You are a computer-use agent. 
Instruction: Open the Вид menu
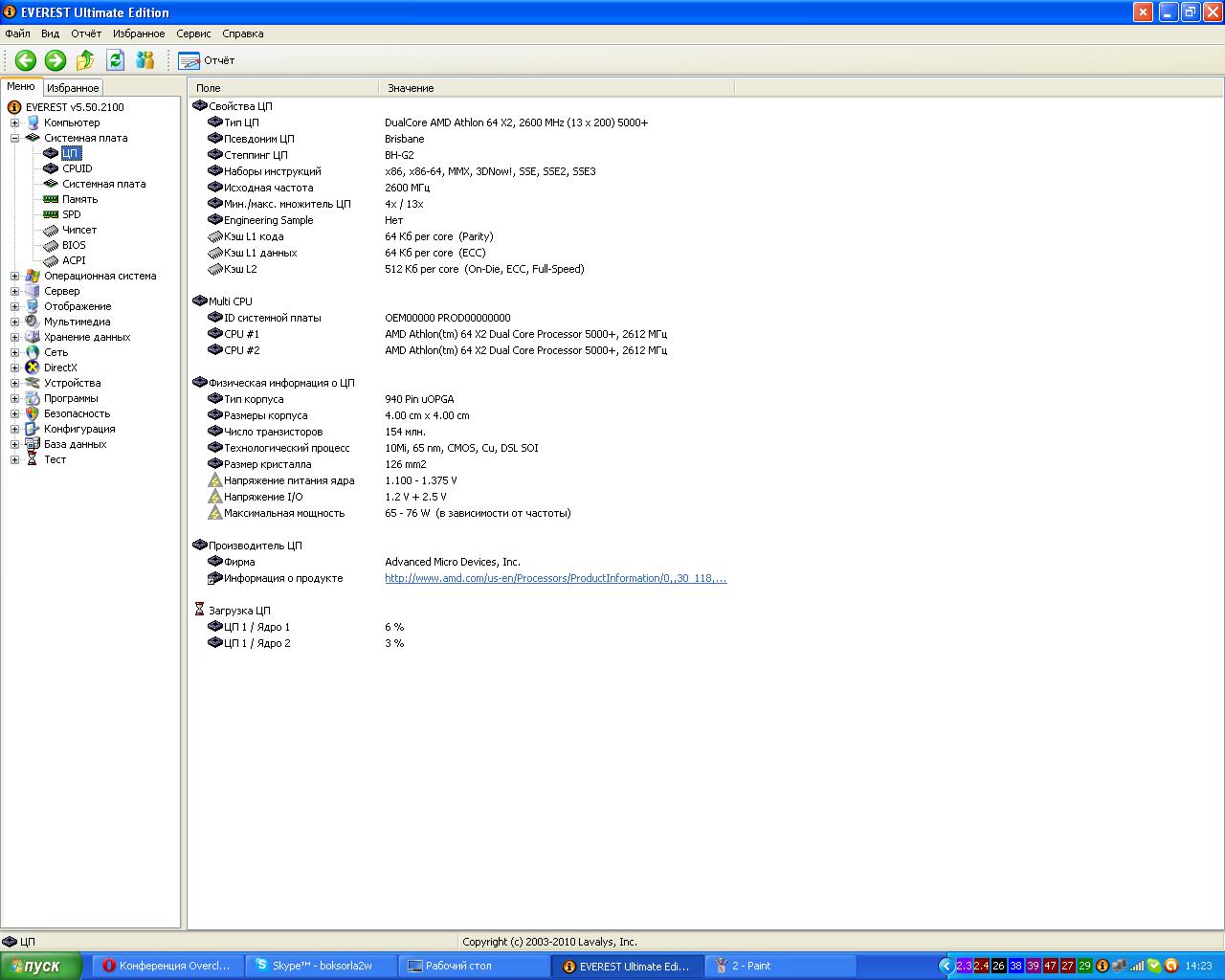point(50,33)
